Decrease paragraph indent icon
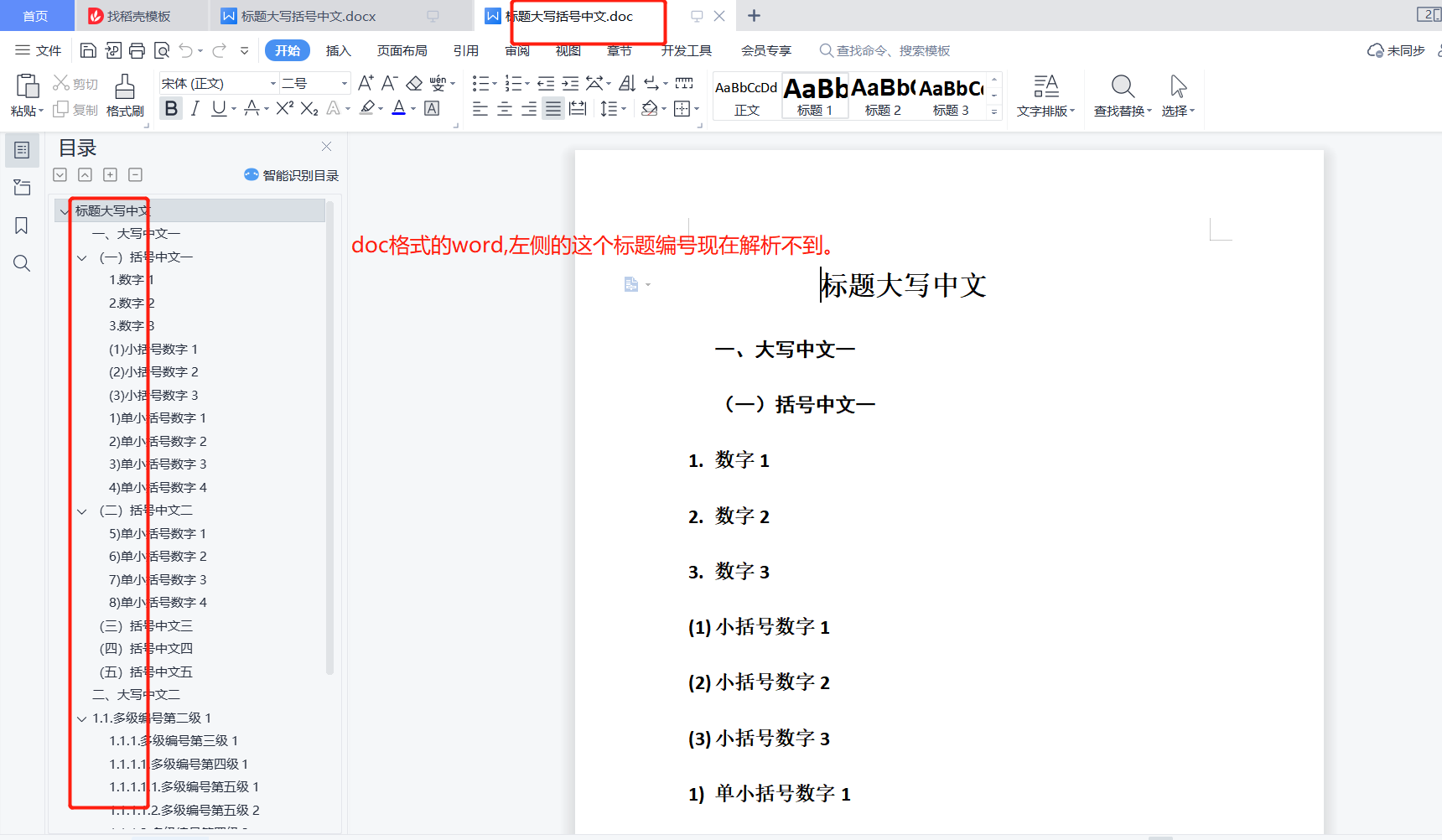Viewport: 1442px width, 840px height. tap(546, 83)
